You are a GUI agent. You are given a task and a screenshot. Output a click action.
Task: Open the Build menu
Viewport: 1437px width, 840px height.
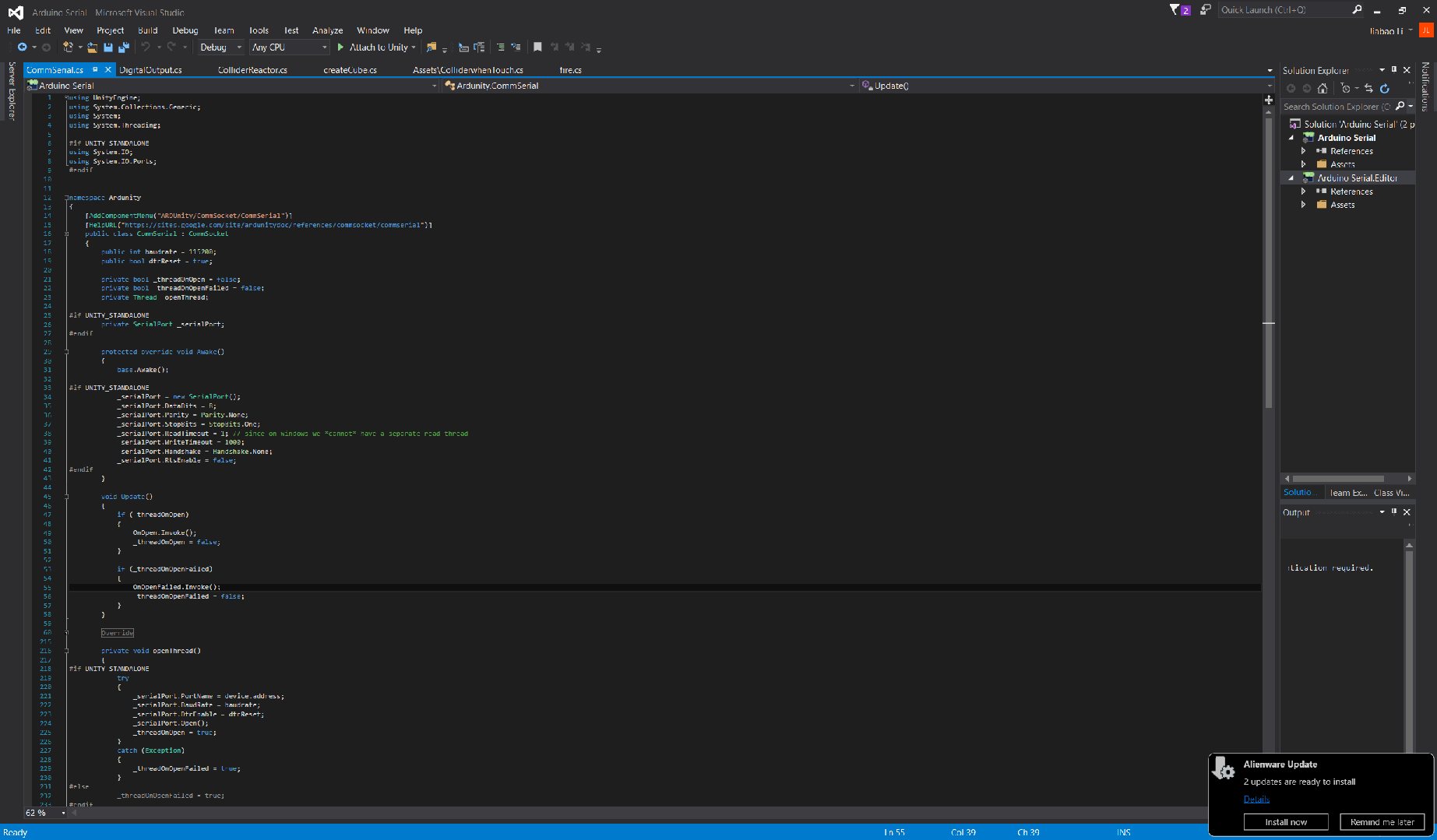[x=148, y=30]
